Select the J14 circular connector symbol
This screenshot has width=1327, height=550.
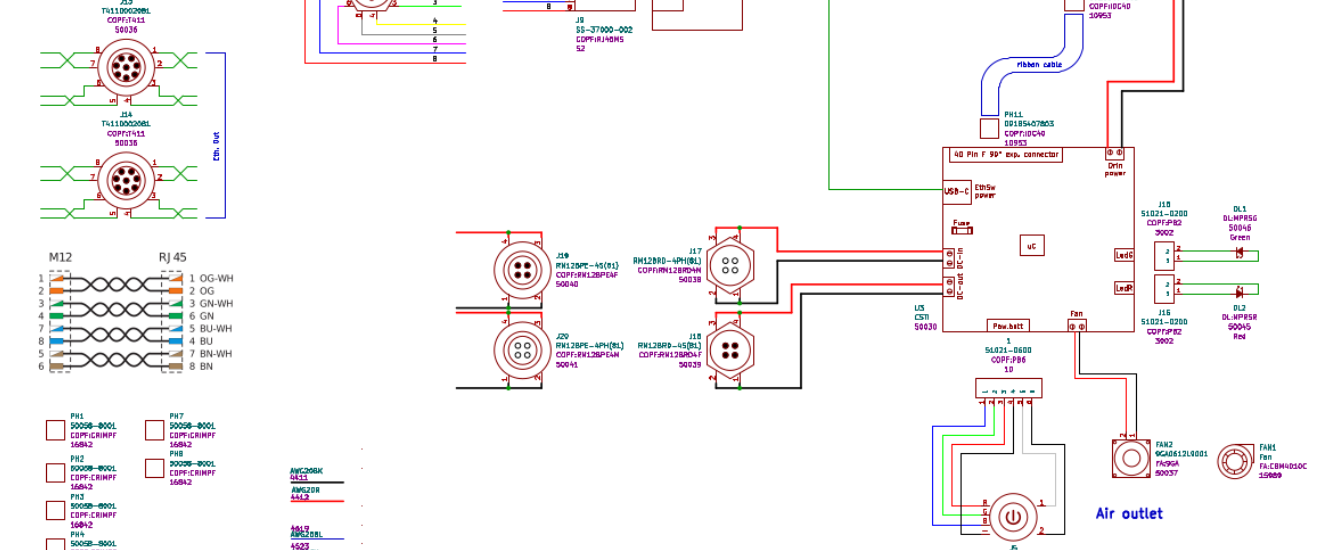click(x=126, y=181)
